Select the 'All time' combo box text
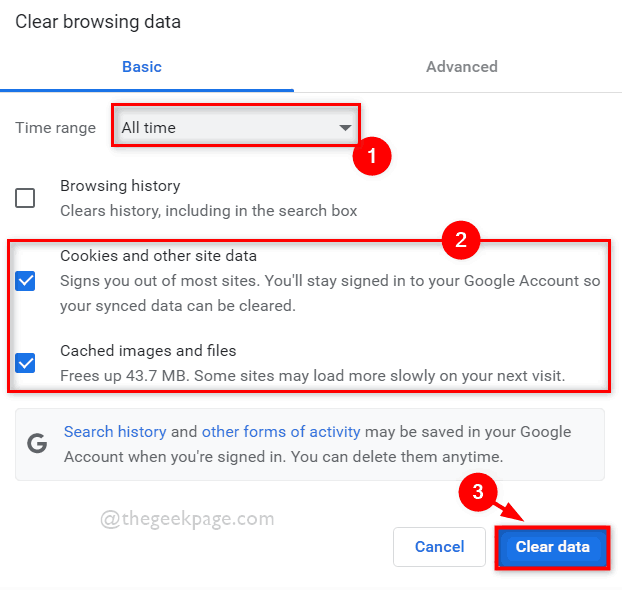 [x=148, y=128]
